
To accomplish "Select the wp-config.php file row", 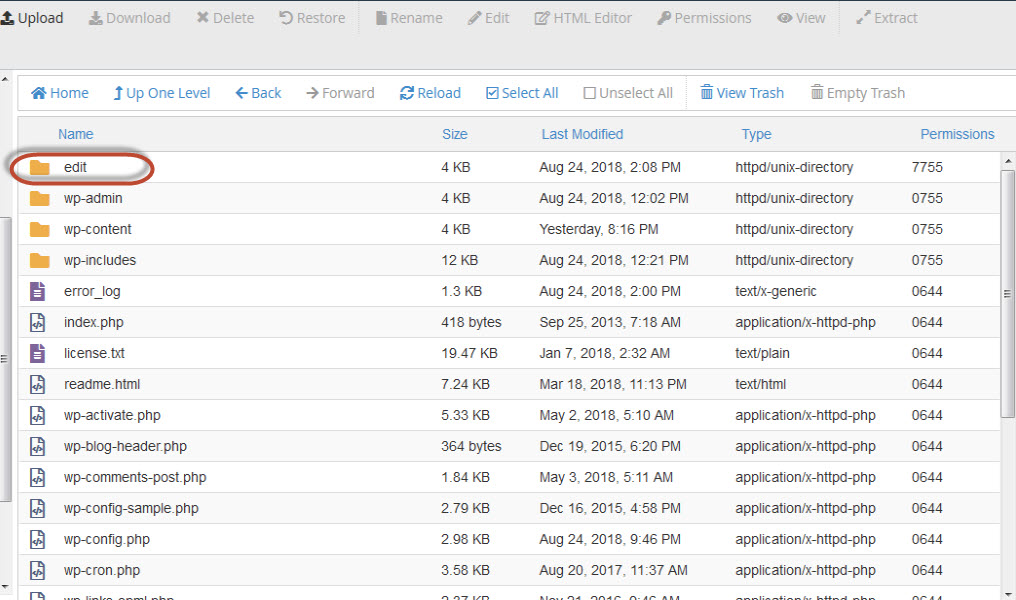I will pos(107,539).
